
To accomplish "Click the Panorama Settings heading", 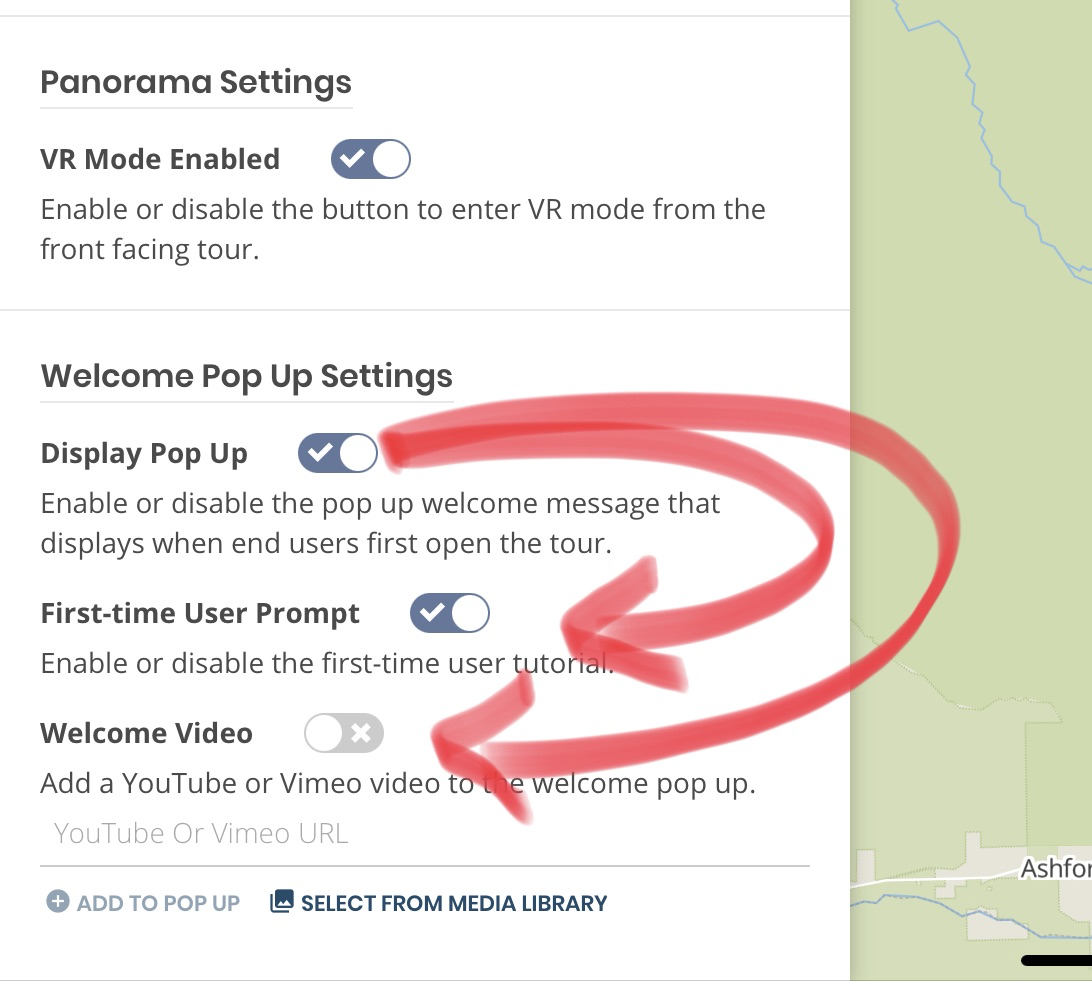I will point(196,81).
